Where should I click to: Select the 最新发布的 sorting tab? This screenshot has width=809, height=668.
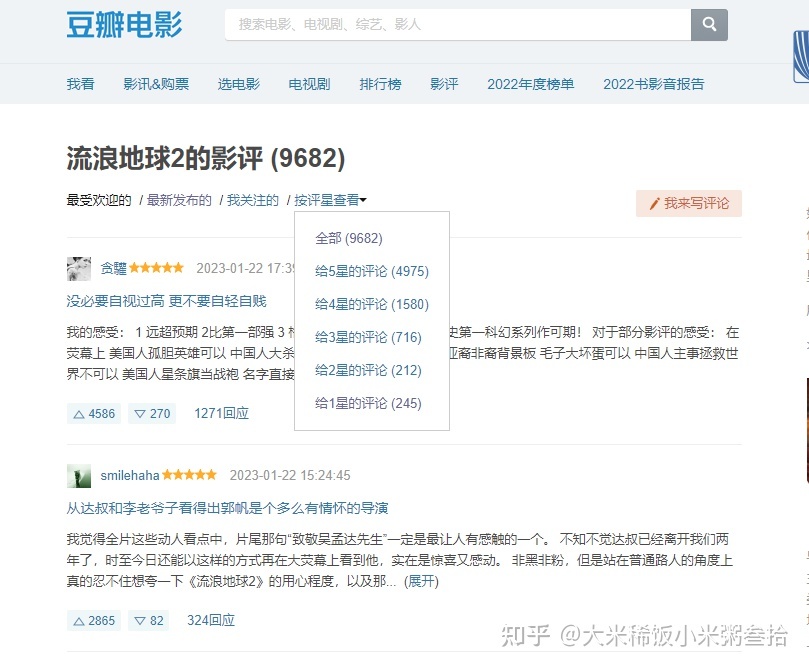coord(179,200)
